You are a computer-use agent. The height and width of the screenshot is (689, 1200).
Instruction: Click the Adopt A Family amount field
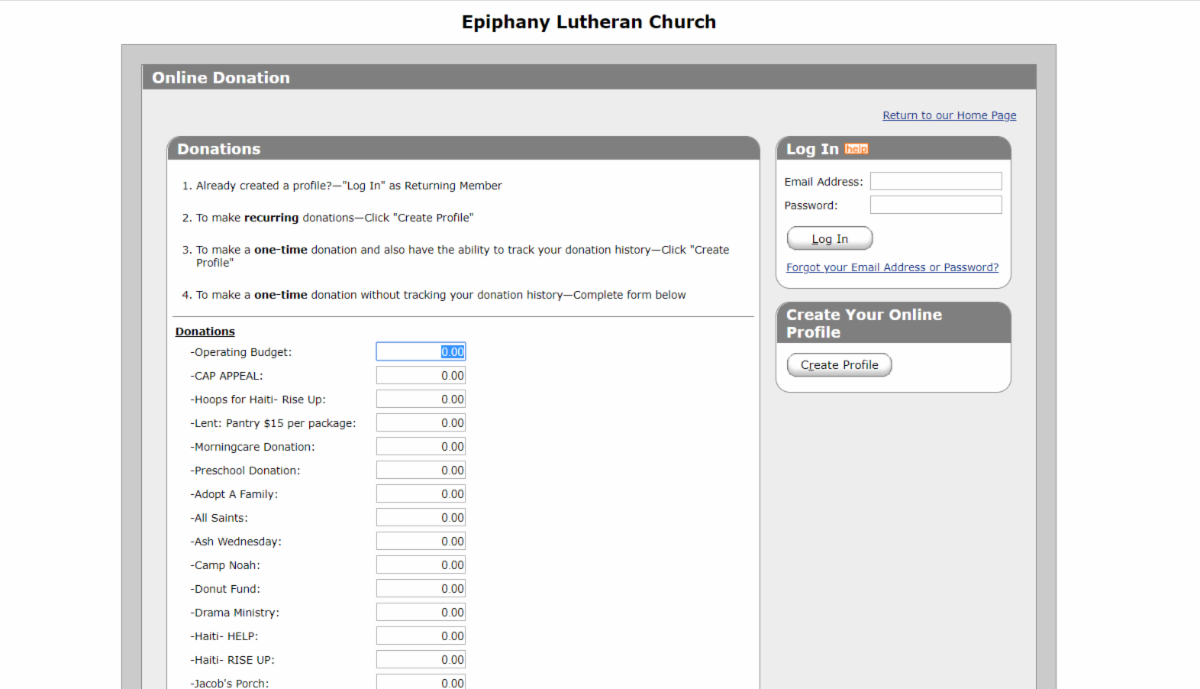(421, 494)
